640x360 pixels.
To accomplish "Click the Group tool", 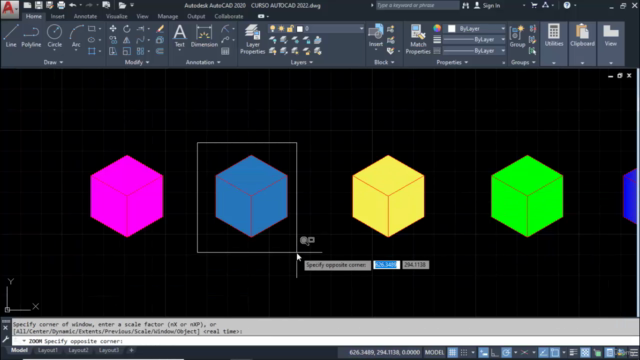I will pos(517,37).
